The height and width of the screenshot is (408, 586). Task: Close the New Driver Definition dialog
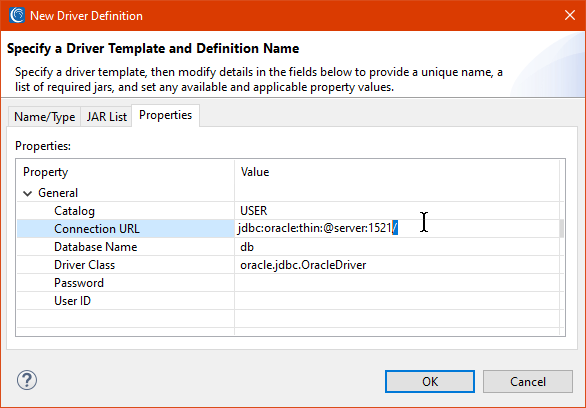pos(570,15)
